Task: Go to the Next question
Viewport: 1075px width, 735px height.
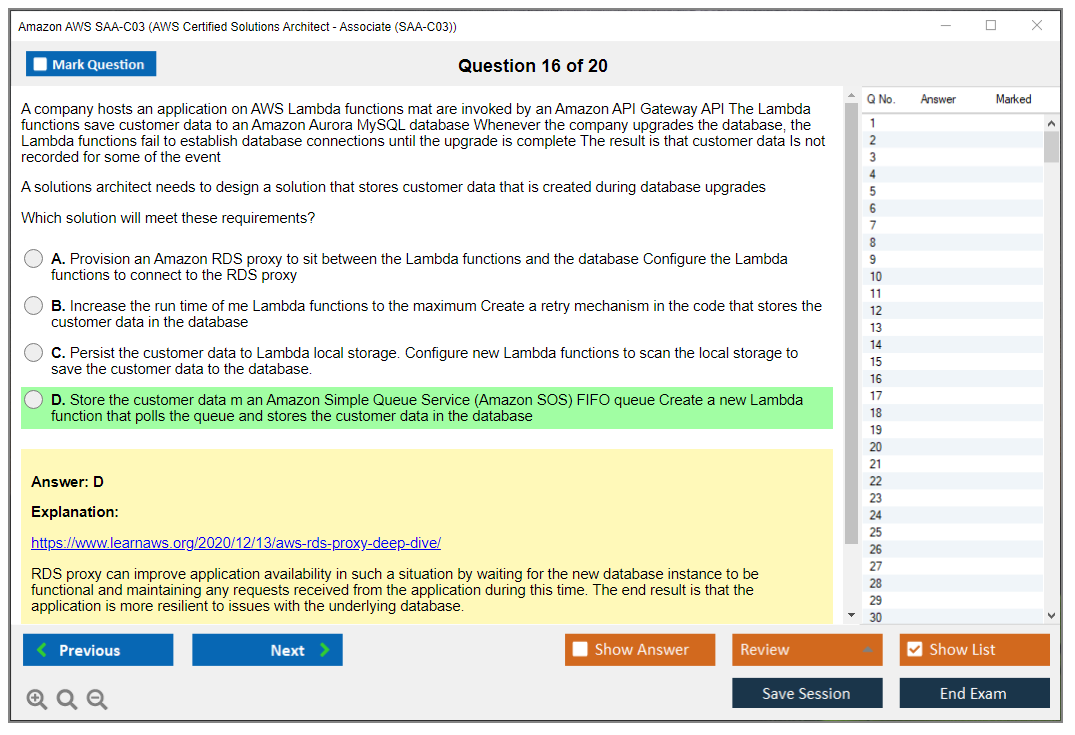Action: (x=267, y=650)
